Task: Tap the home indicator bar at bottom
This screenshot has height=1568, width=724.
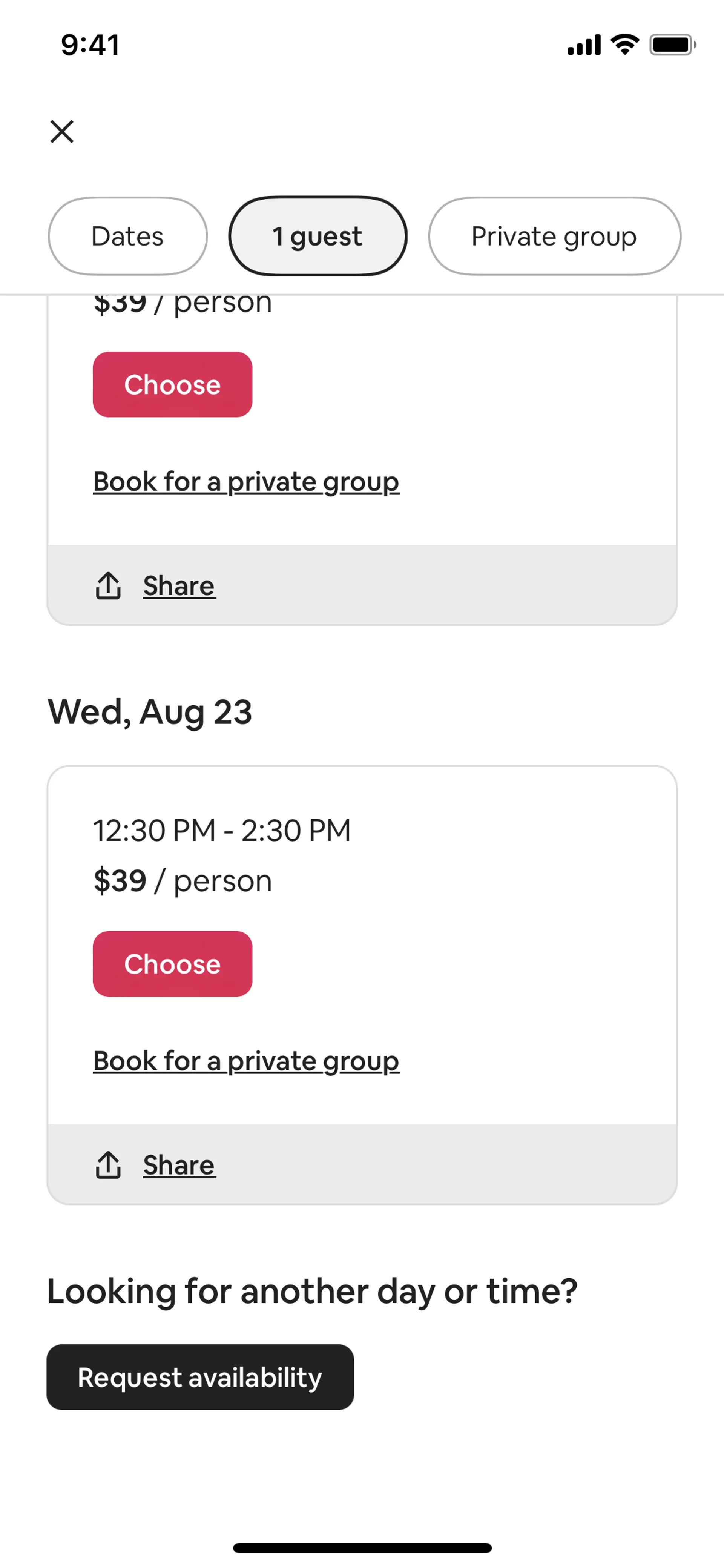Action: pyautogui.click(x=362, y=1548)
